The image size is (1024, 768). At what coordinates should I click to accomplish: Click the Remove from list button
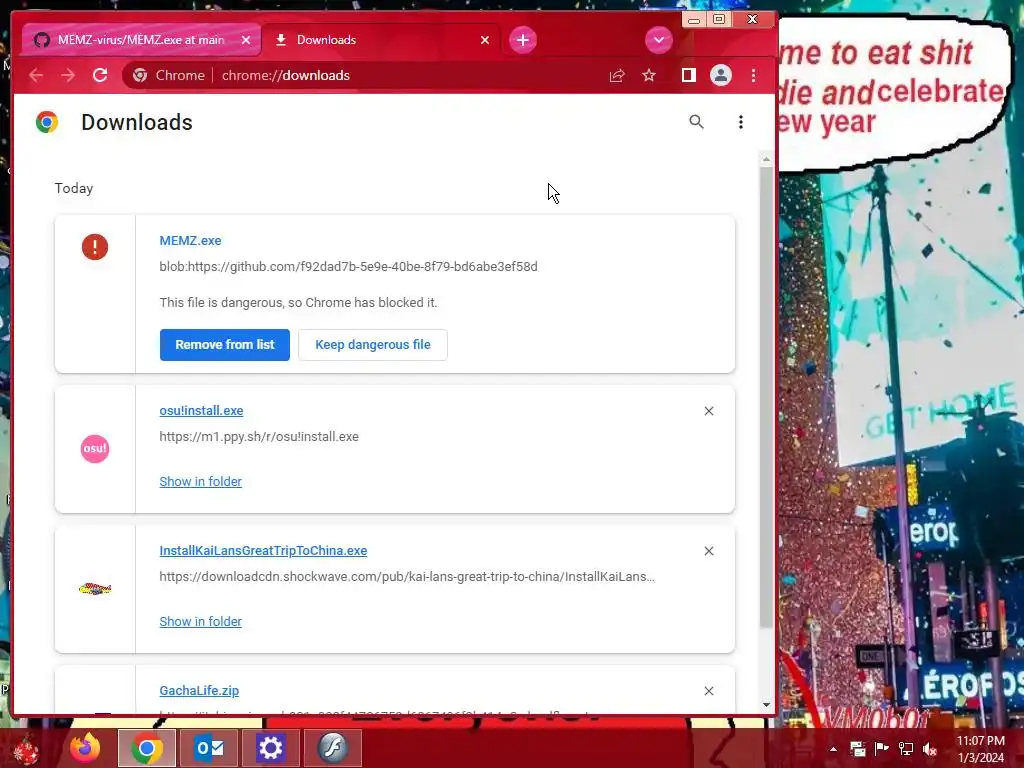[x=225, y=345]
